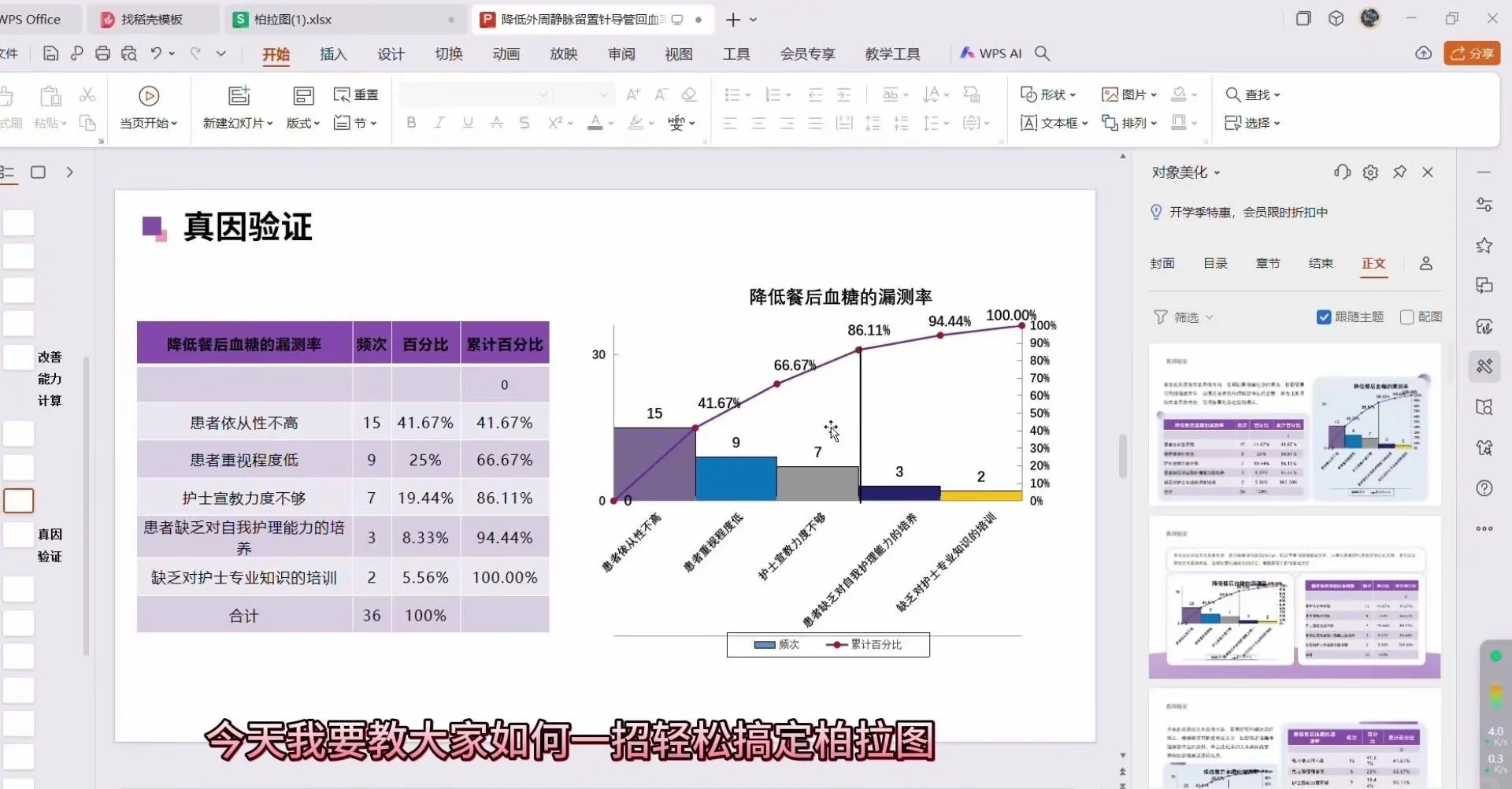
Task: Switch to the 动画 ribbon tab
Action: [506, 54]
